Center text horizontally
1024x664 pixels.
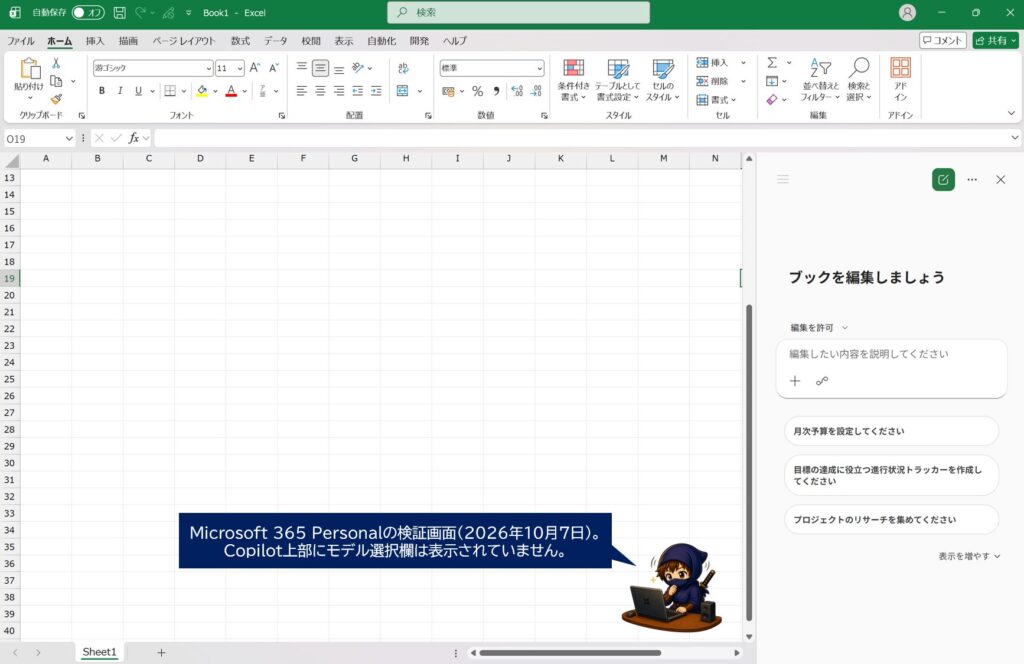point(320,91)
